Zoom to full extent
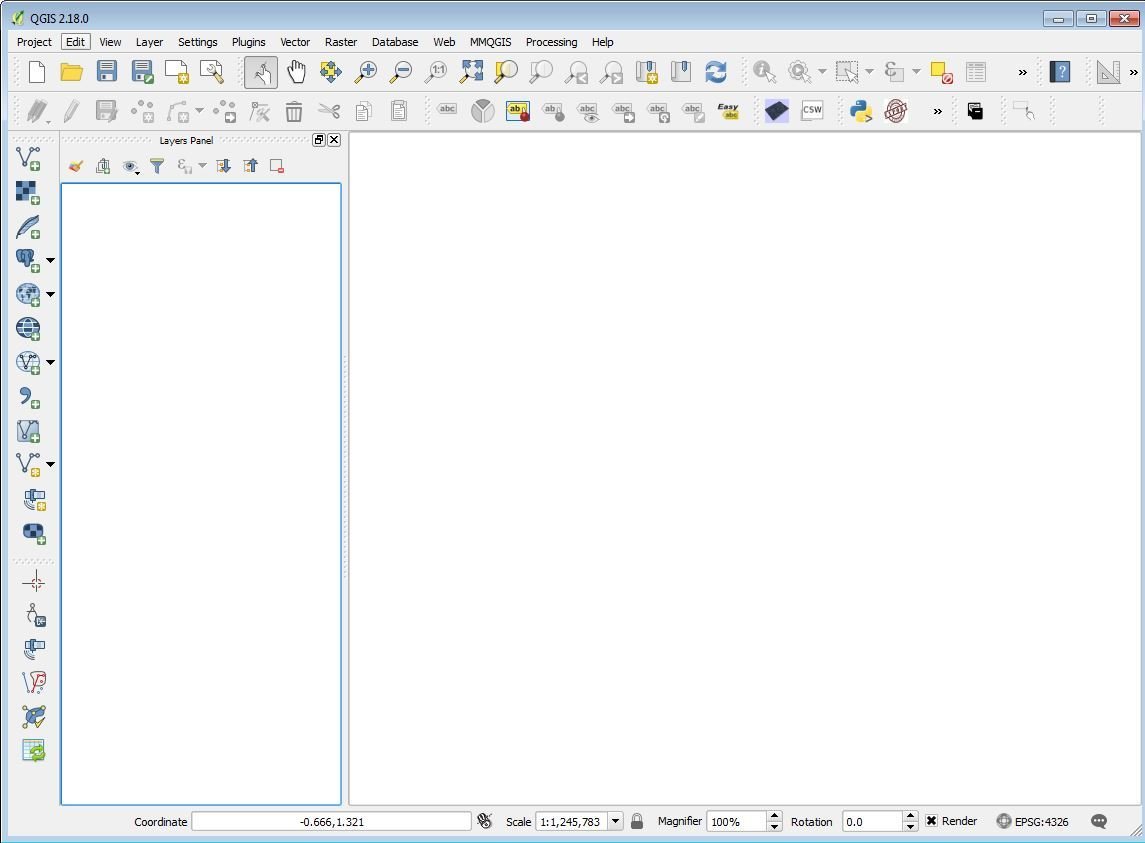 coord(471,72)
